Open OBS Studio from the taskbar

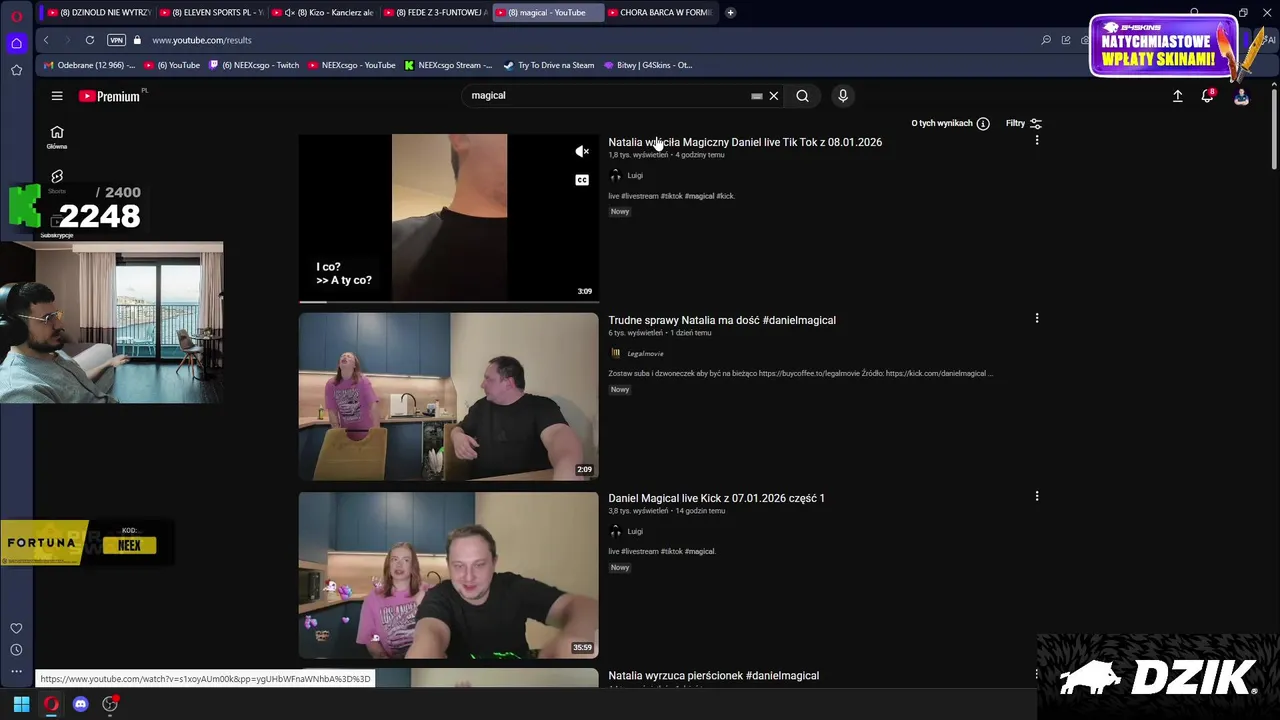(x=110, y=704)
